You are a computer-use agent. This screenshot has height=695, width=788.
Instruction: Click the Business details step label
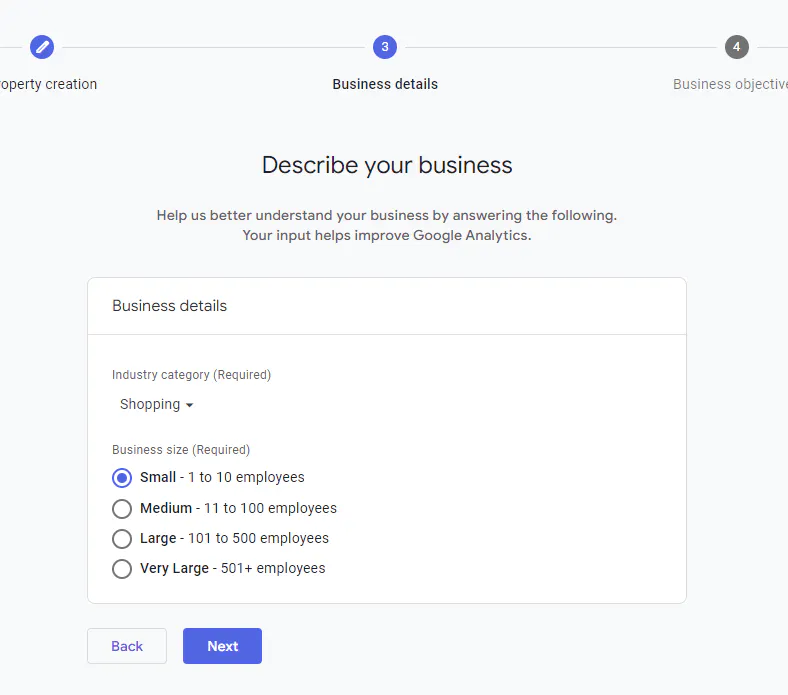pyautogui.click(x=385, y=84)
